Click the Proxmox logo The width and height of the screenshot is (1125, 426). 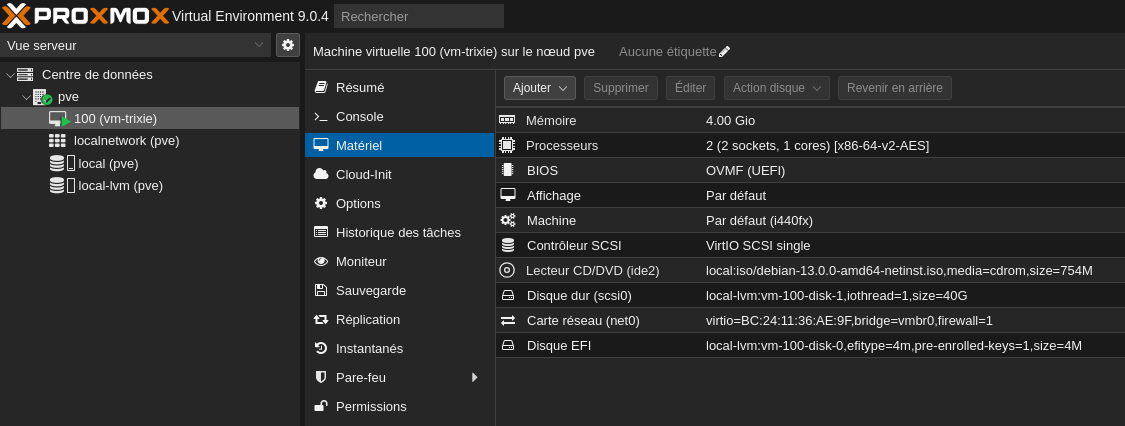tap(85, 16)
